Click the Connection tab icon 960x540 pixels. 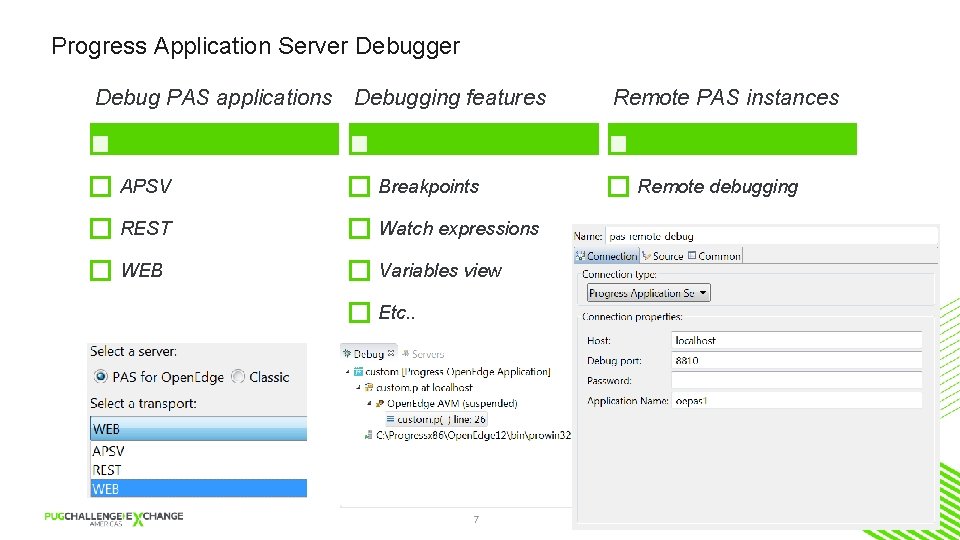(580, 256)
